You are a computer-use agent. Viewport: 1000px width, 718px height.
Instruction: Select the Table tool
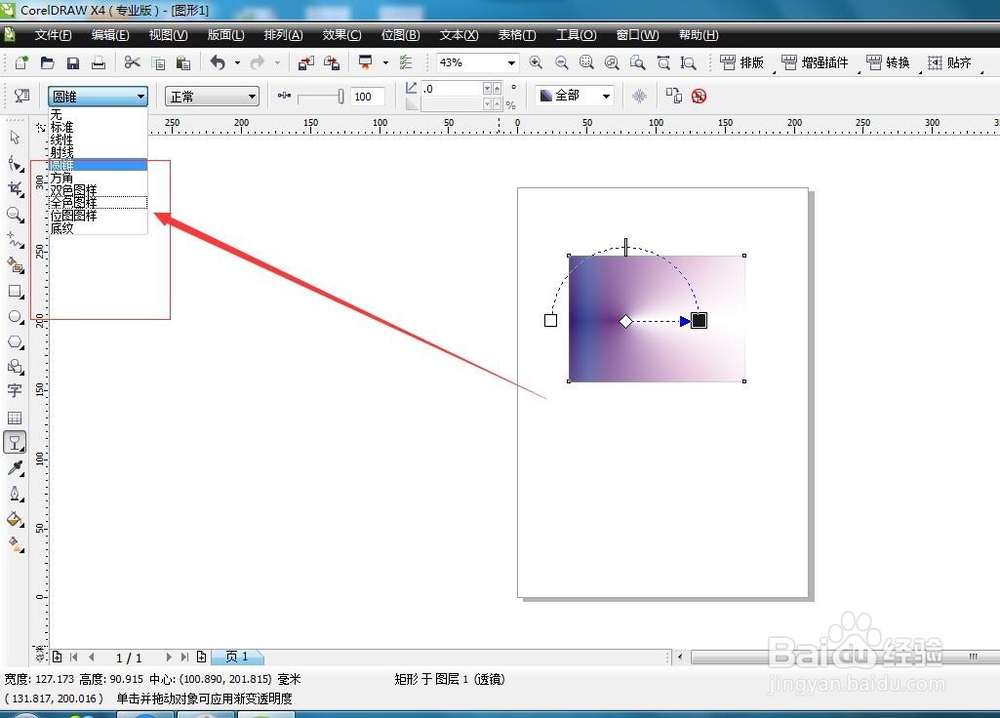click(x=15, y=418)
